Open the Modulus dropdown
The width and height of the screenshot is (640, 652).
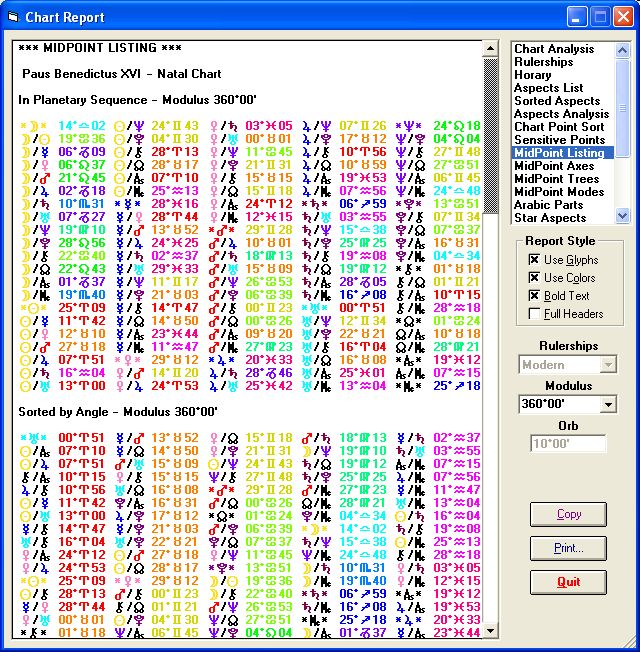pos(608,405)
